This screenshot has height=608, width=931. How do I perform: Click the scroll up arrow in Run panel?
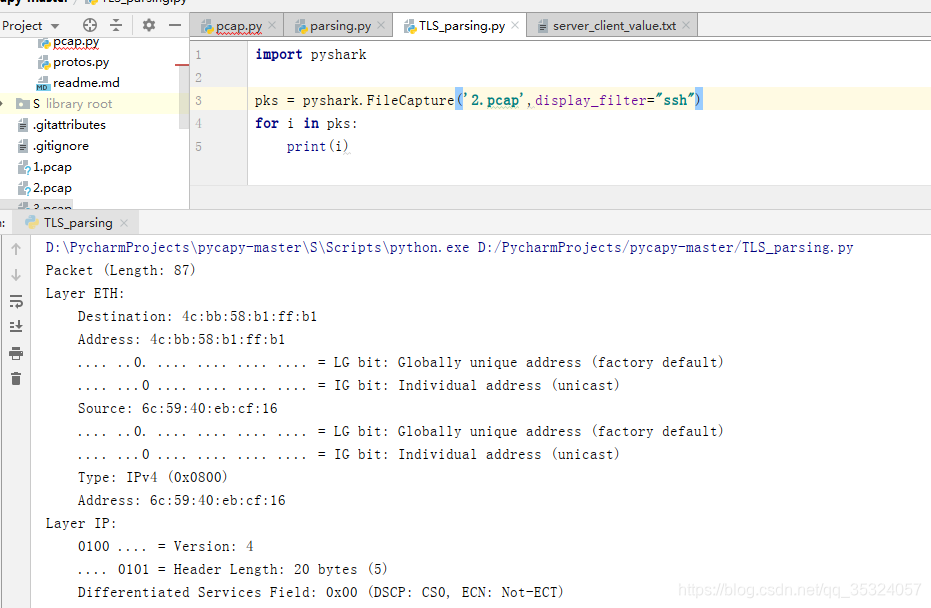coord(16,249)
